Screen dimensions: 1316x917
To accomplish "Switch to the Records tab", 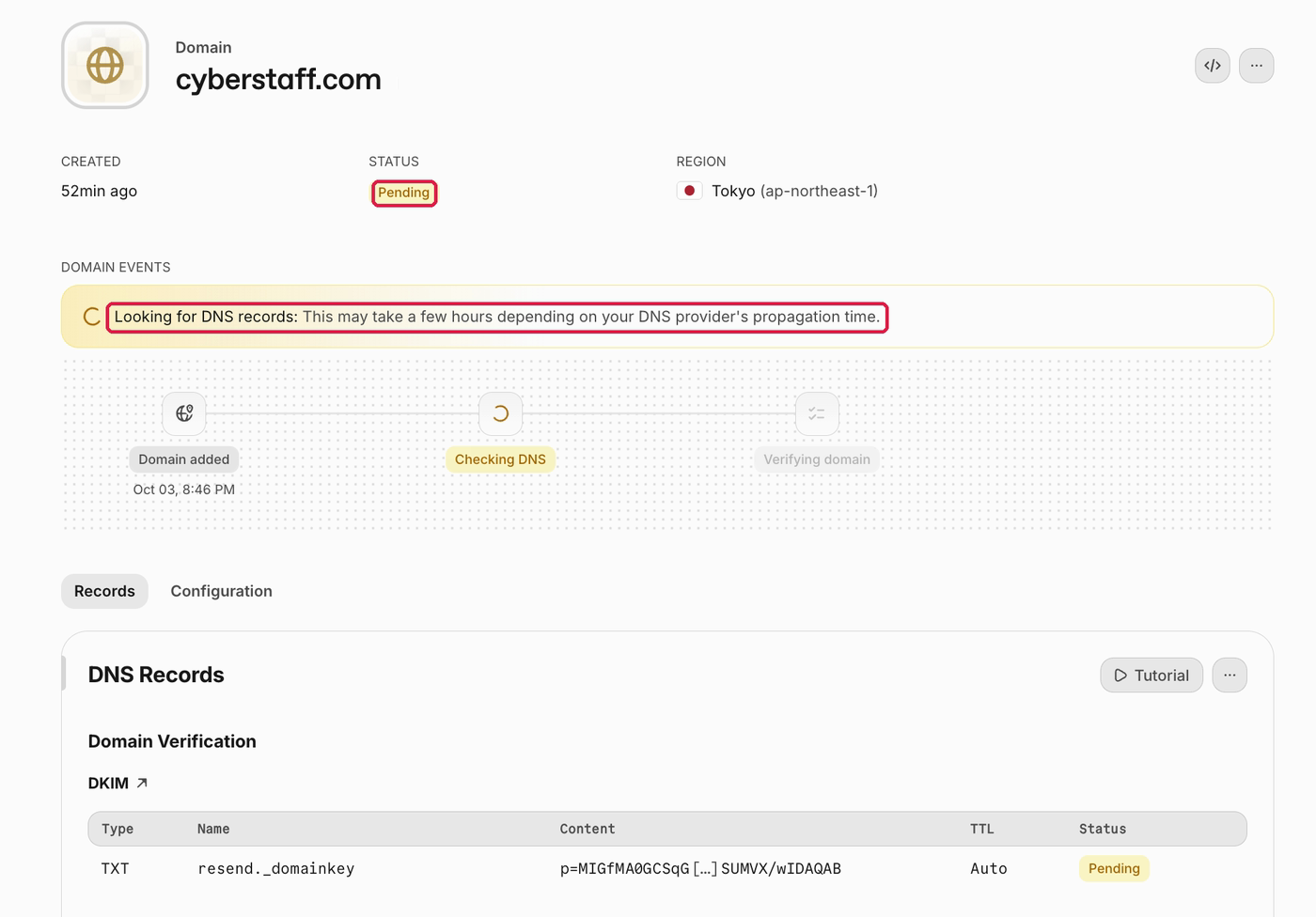I will coord(104,591).
